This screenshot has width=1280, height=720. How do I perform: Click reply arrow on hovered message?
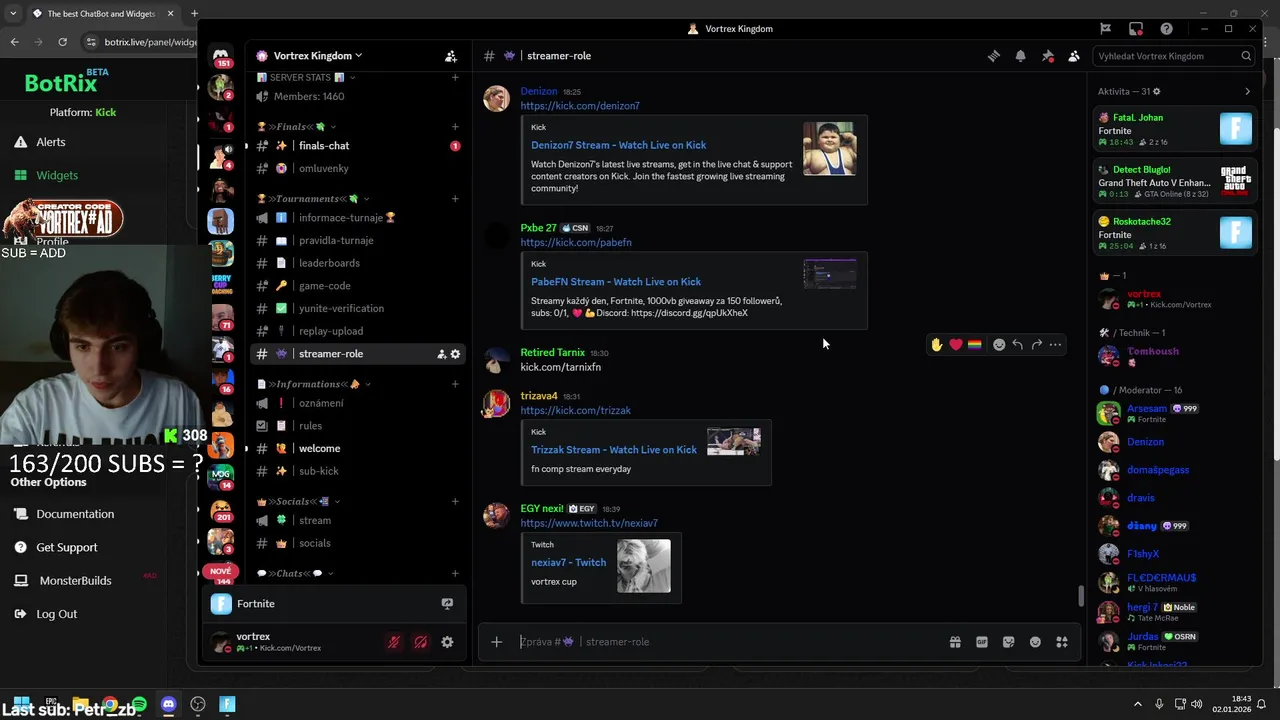point(1017,344)
